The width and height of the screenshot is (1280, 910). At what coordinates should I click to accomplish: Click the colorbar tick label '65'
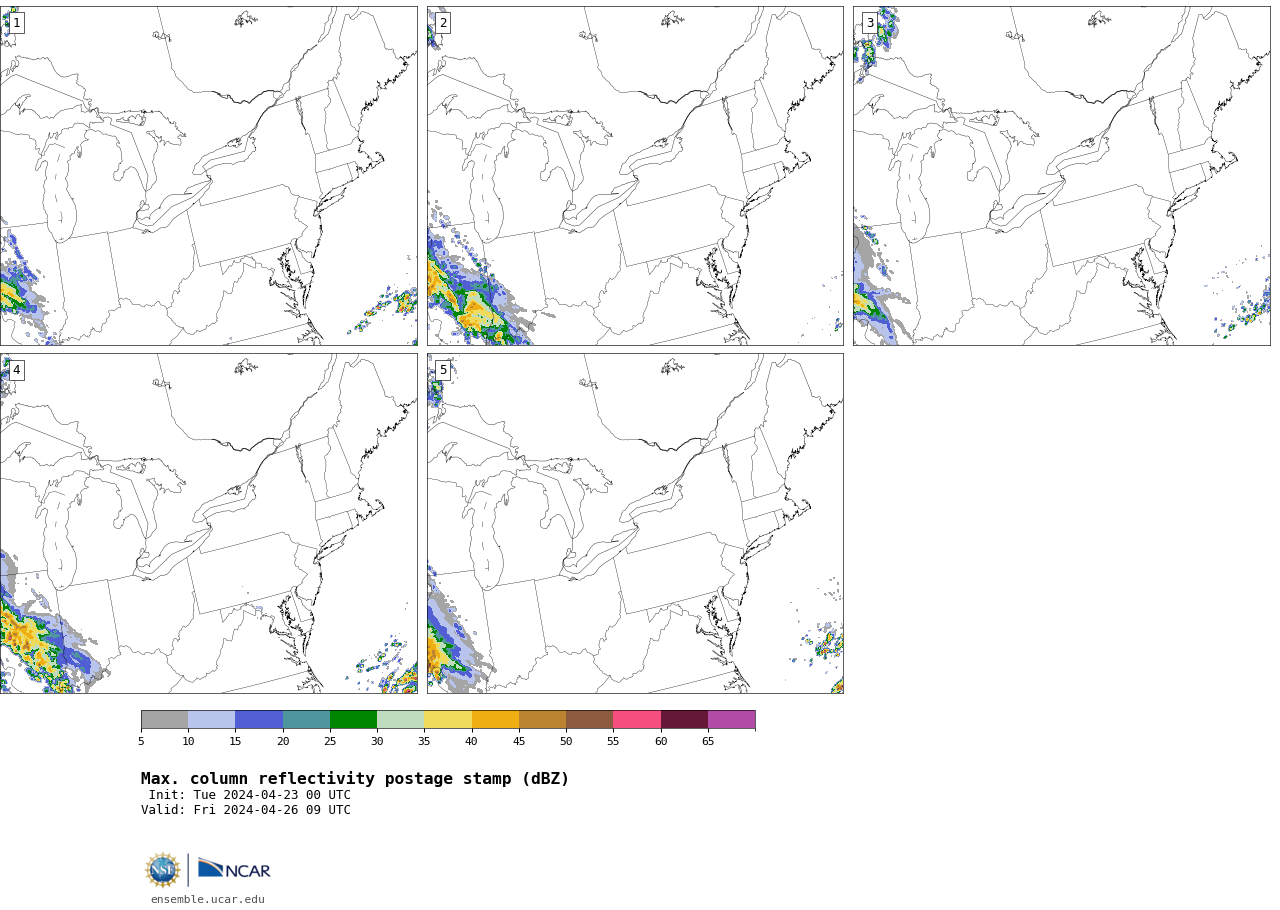point(708,742)
